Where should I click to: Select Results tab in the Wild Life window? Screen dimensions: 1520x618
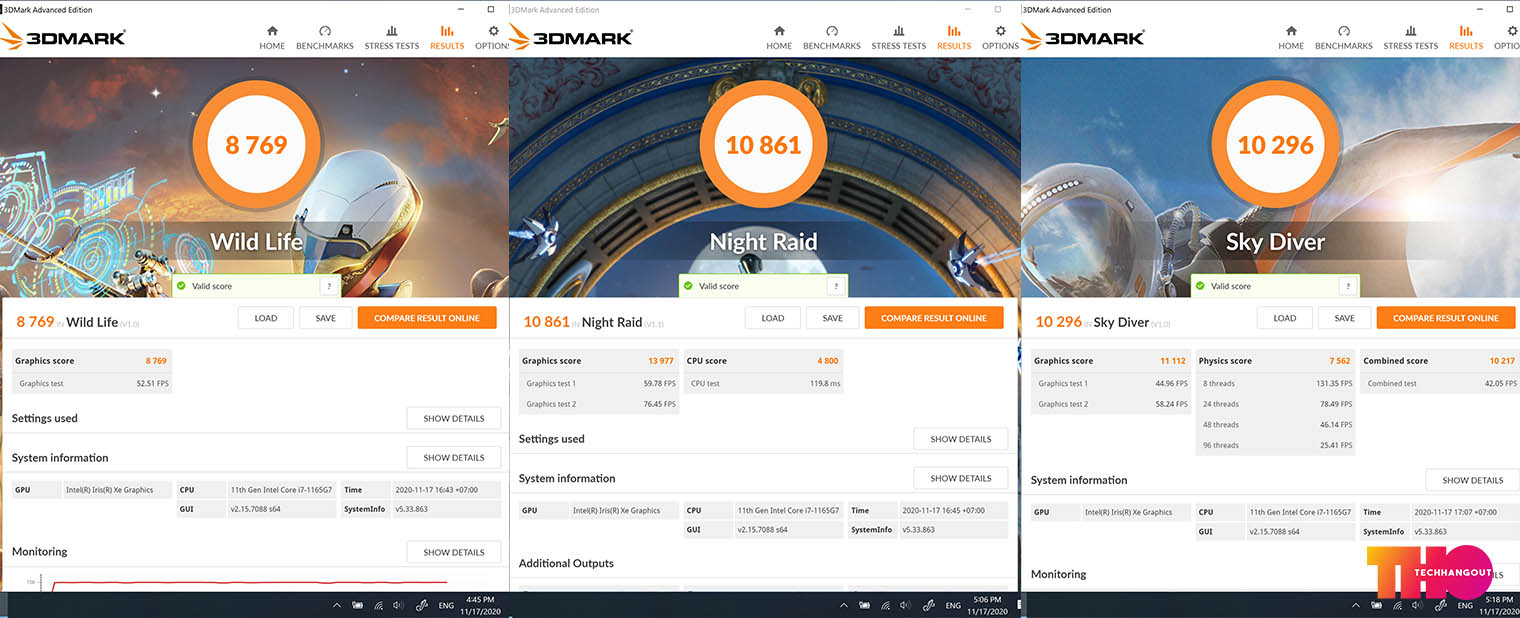447,38
